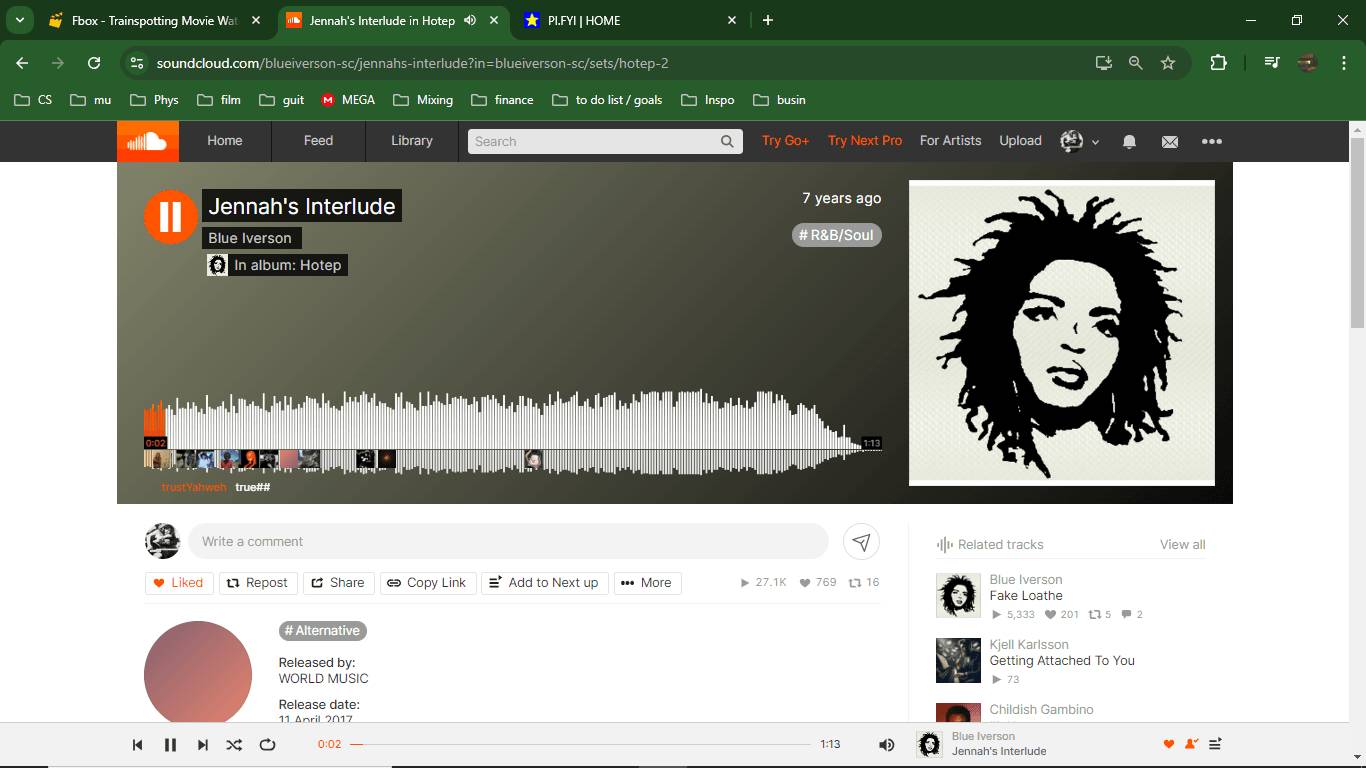Open the Next up queue icon
1366x768 pixels.
point(1216,744)
